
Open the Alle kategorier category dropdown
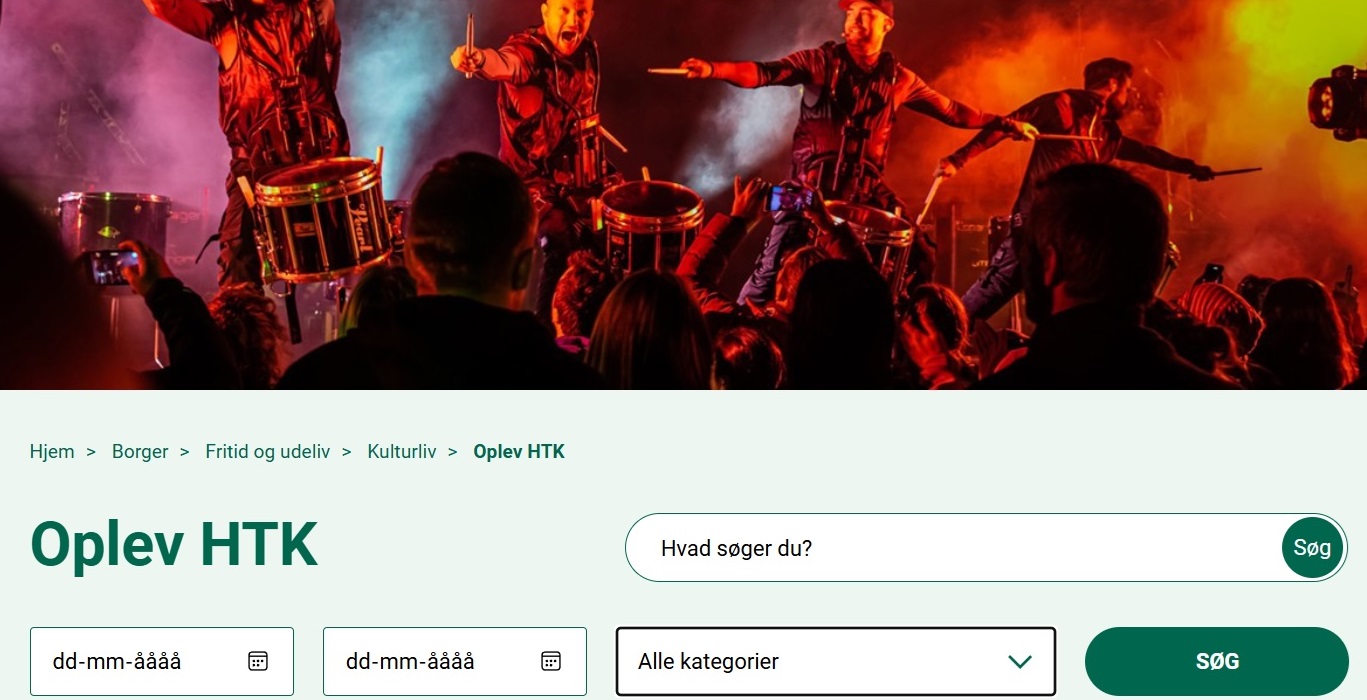coord(836,661)
